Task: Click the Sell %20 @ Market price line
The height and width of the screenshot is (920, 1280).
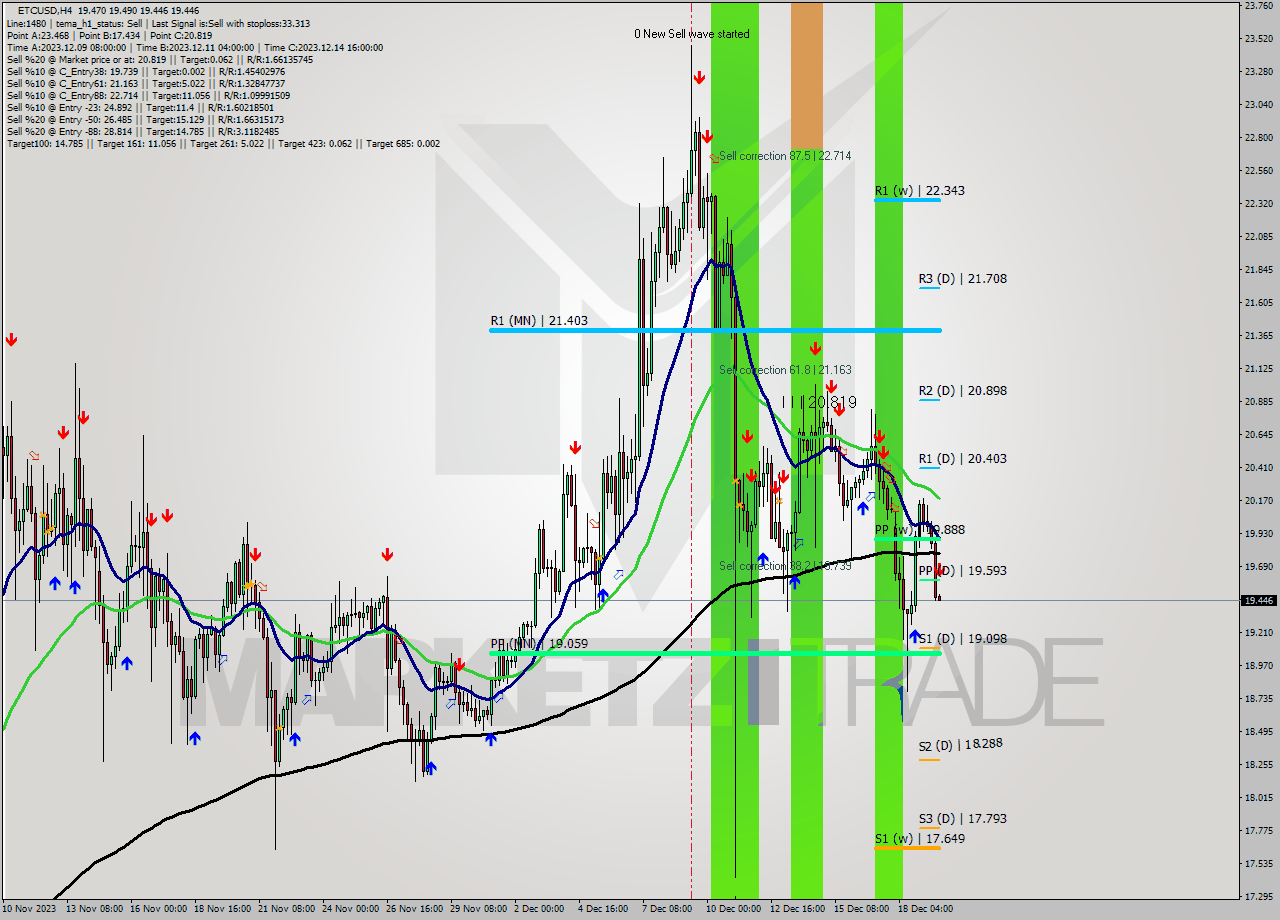Action: pos(160,59)
